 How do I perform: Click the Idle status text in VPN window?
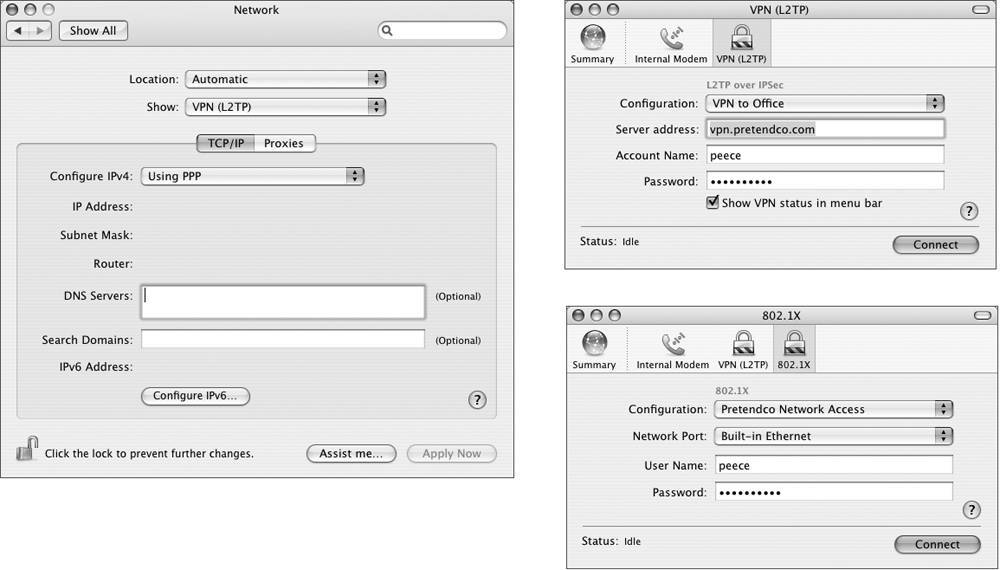click(631, 242)
